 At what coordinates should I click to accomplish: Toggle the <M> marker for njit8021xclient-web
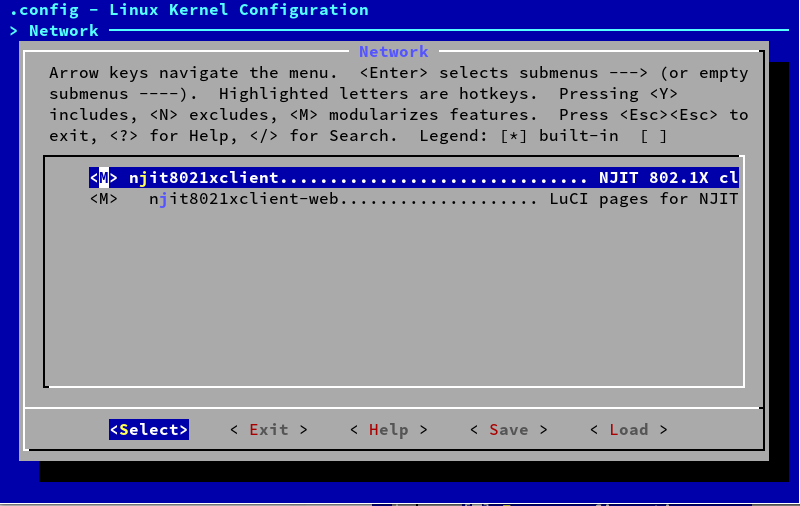pyautogui.click(x=103, y=199)
